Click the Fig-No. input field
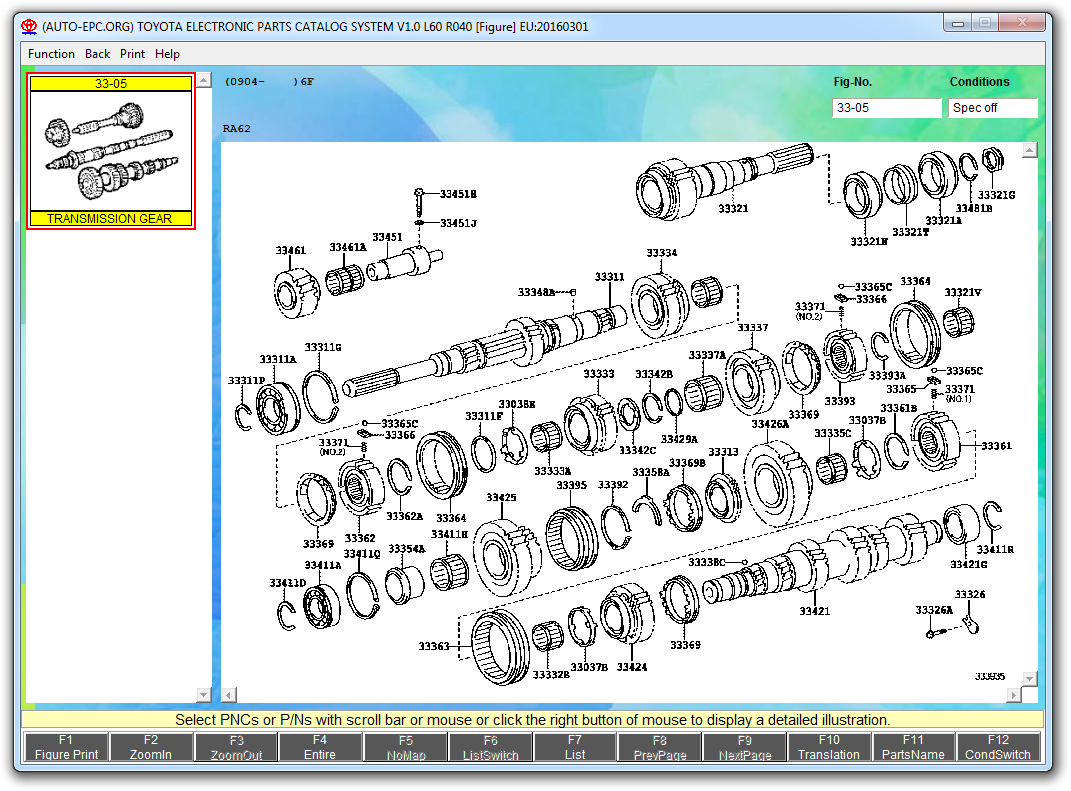The width and height of the screenshot is (1071, 791). (886, 108)
